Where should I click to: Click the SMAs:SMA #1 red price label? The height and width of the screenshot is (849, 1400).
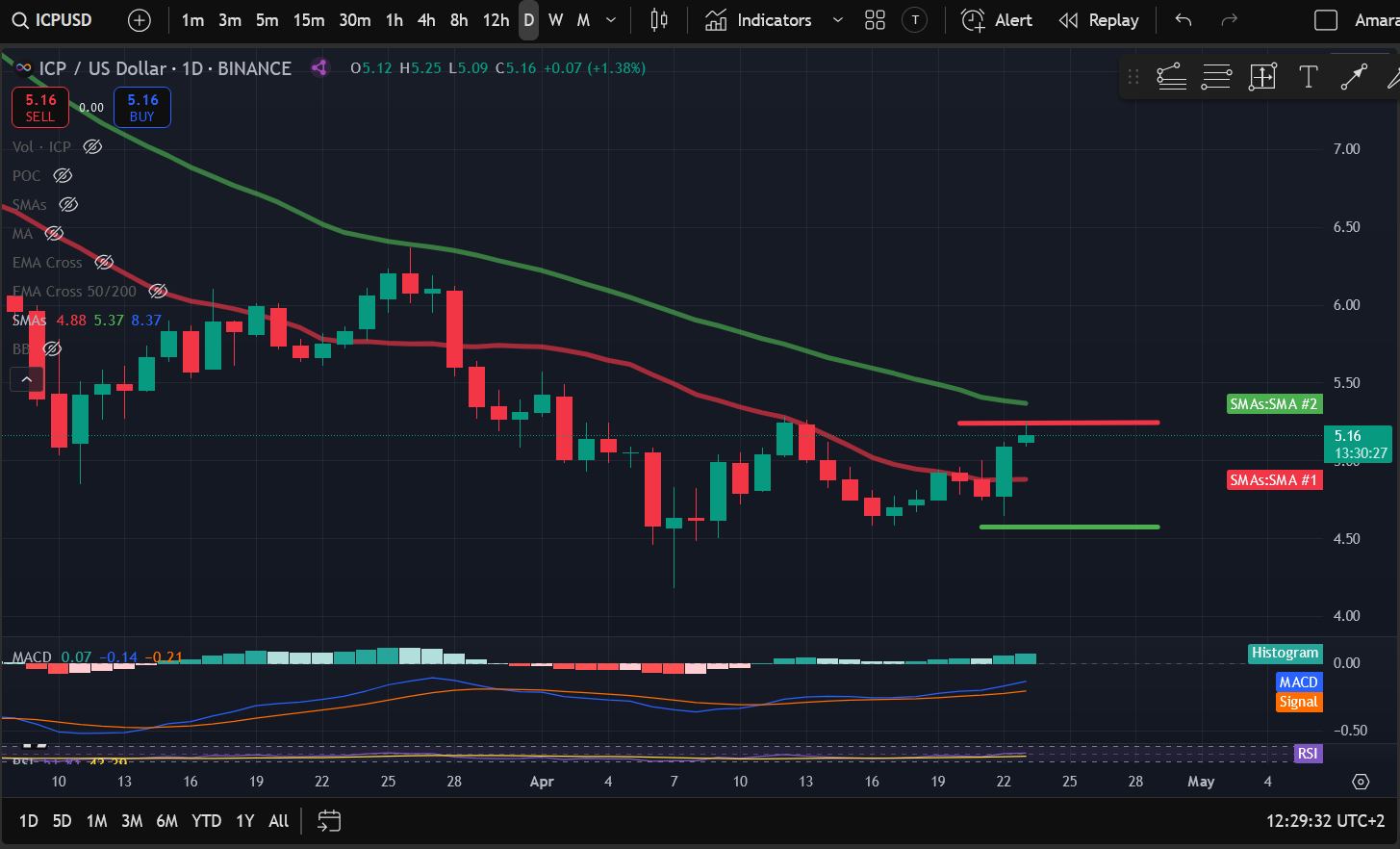pyautogui.click(x=1274, y=479)
